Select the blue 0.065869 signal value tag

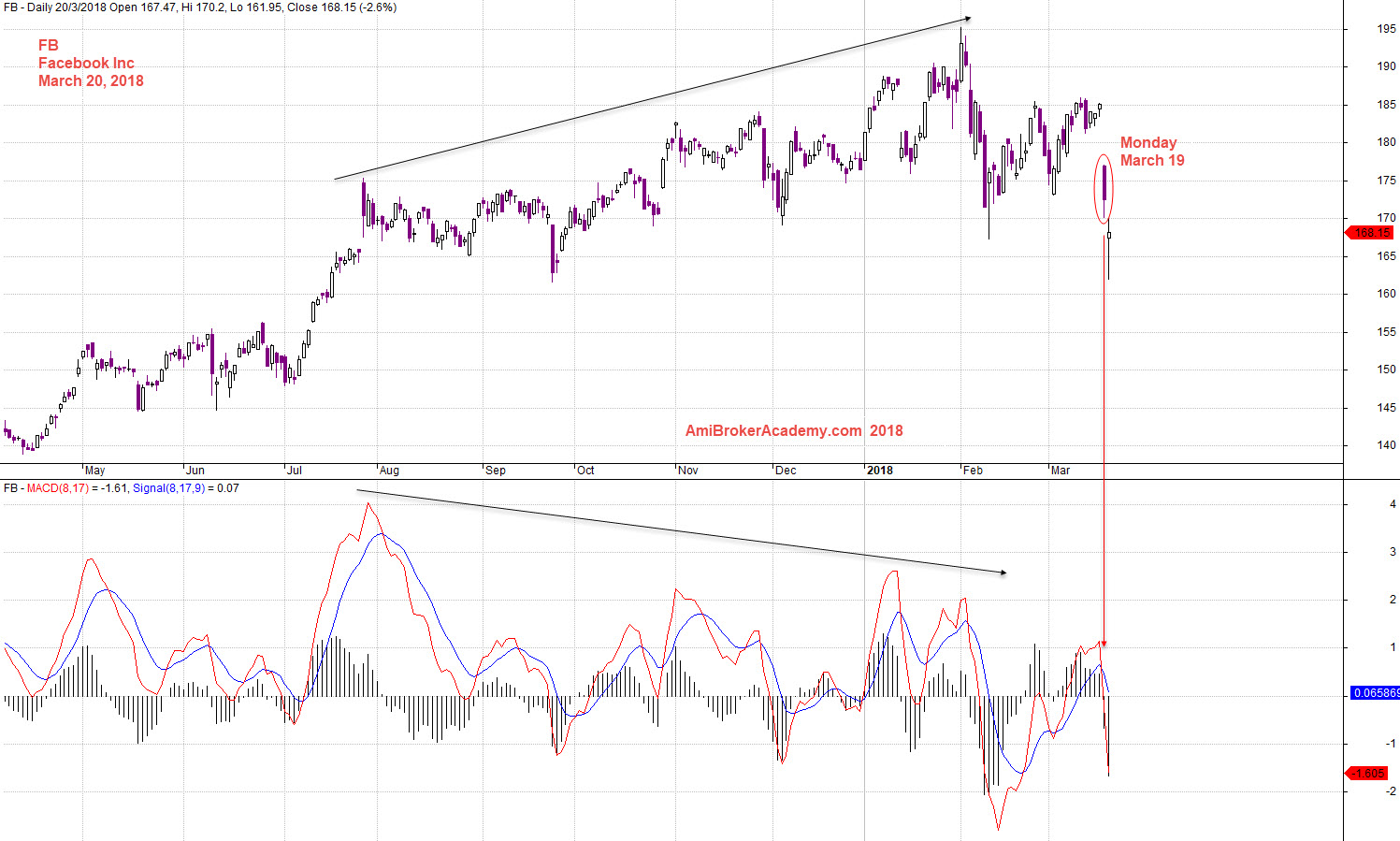click(1375, 693)
